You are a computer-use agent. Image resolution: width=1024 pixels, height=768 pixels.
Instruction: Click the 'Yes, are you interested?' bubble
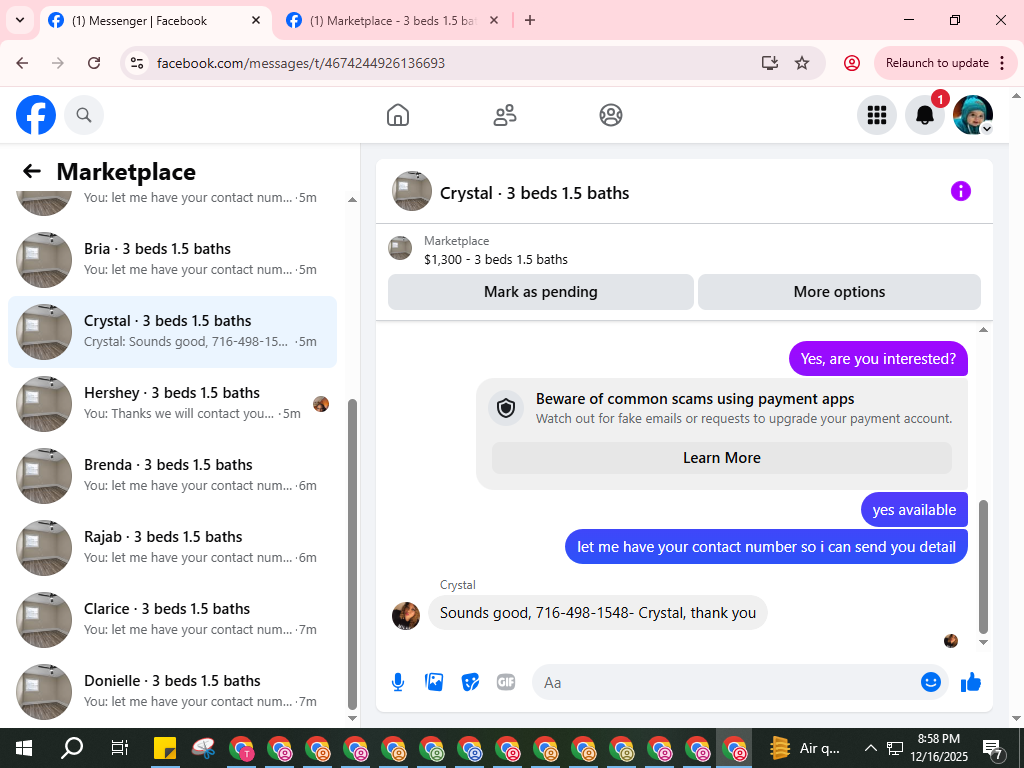click(878, 359)
